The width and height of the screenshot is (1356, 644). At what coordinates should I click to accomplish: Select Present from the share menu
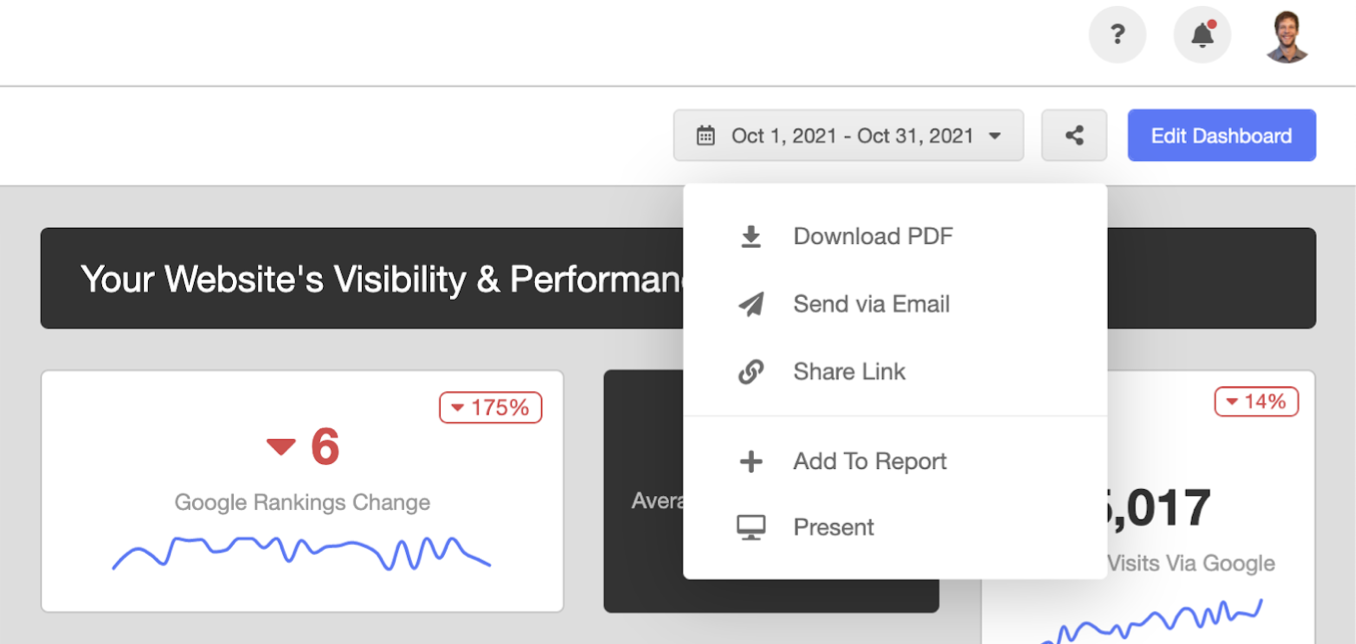point(833,527)
